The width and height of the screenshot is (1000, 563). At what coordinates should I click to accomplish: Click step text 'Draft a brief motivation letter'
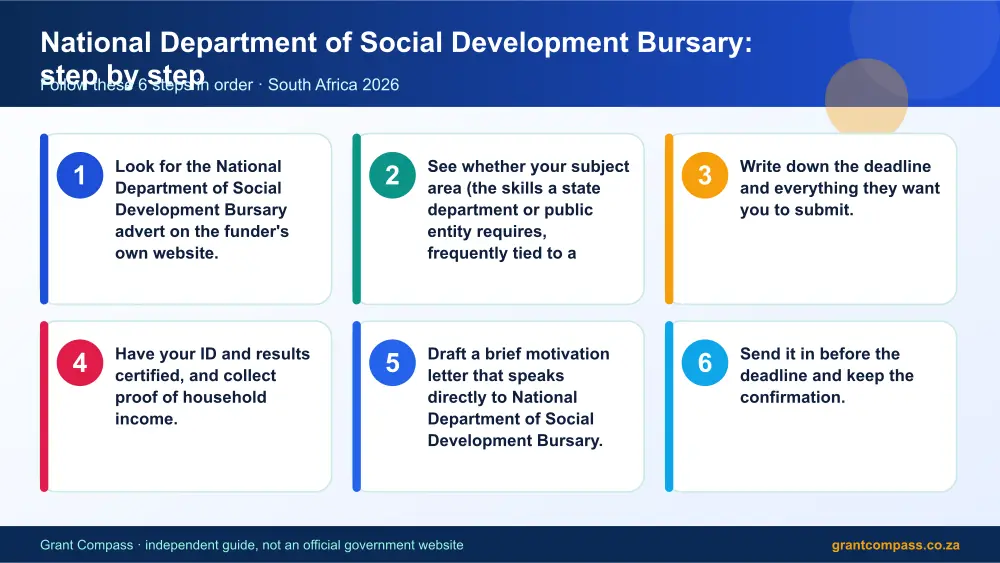(x=518, y=365)
